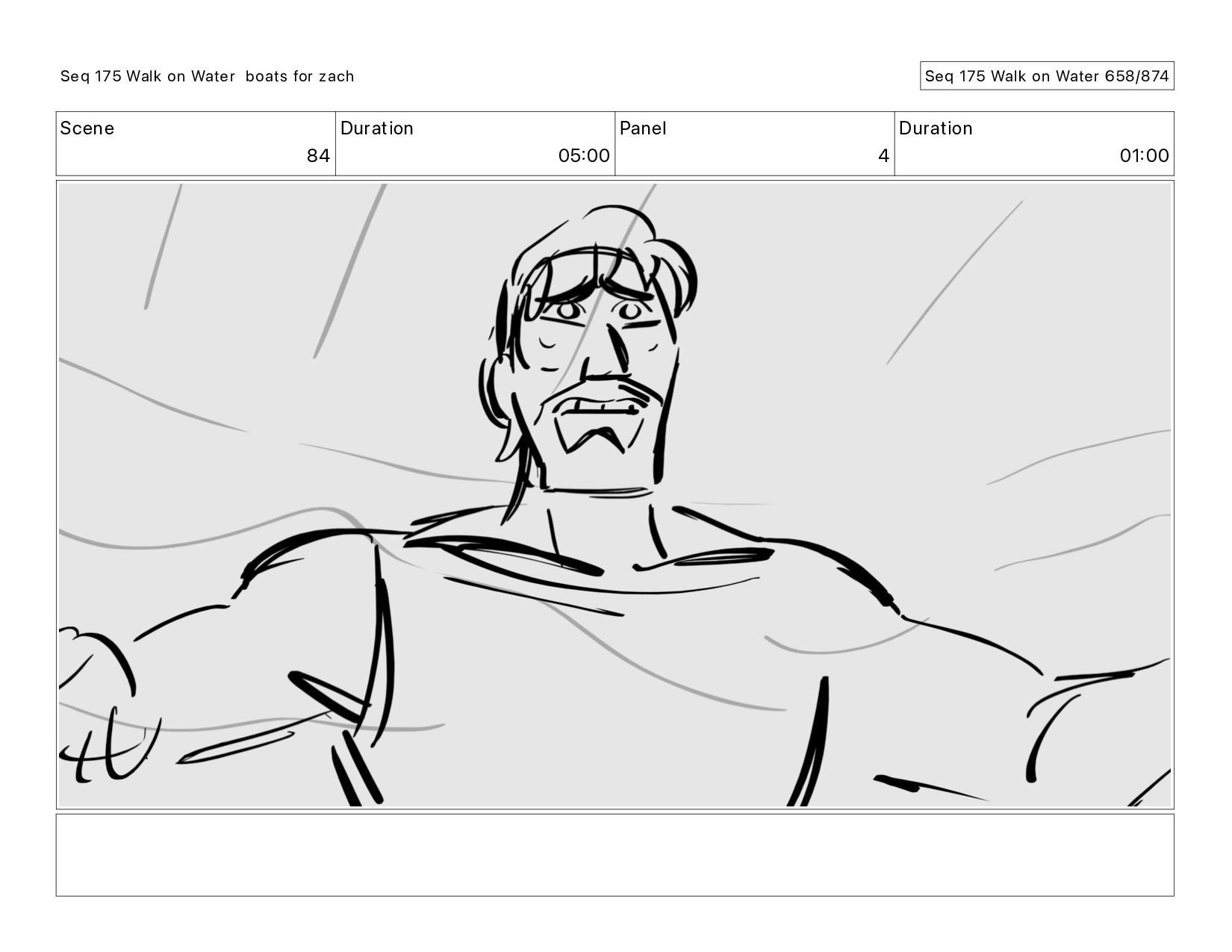Image resolution: width=1232 pixels, height=952 pixels.
Task: Click the scene duration value '05:00'
Action: coord(584,155)
